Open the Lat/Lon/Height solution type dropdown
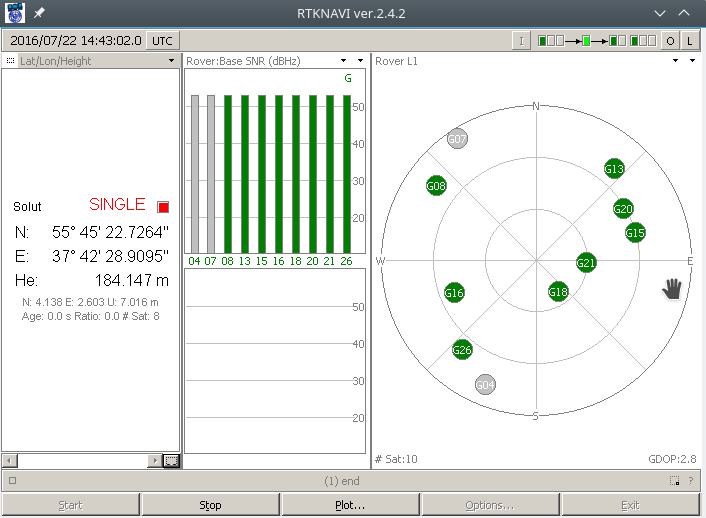706x518 pixels. click(x=172, y=61)
